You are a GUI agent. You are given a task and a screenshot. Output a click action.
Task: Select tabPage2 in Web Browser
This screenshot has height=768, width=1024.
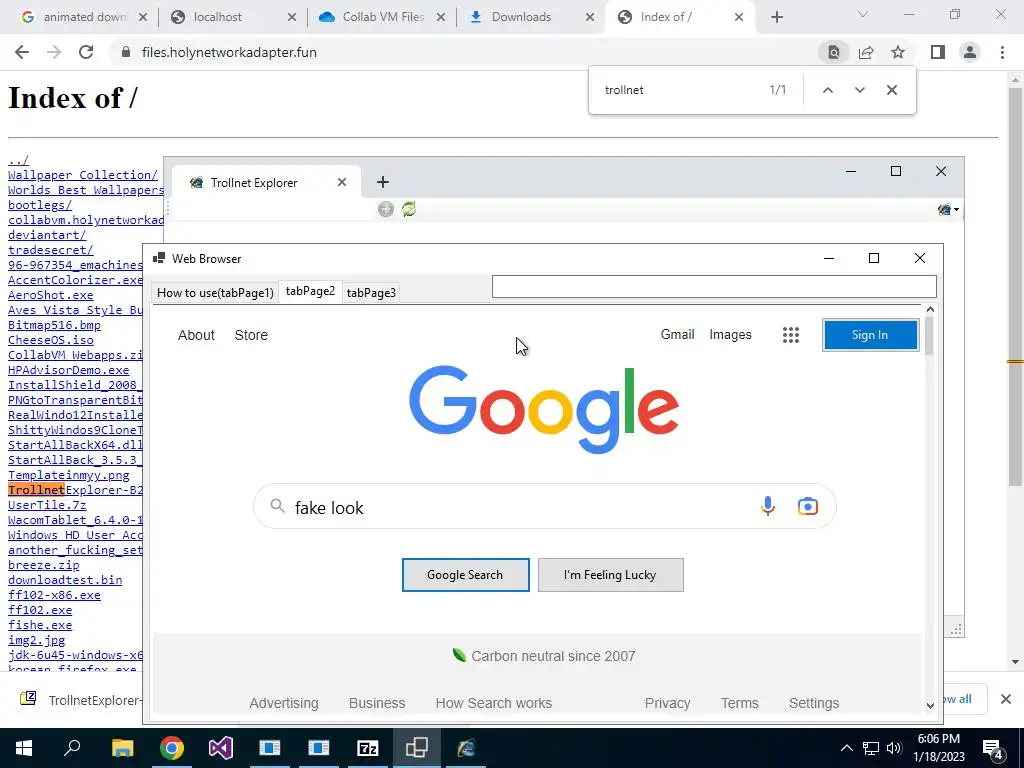pyautogui.click(x=310, y=291)
